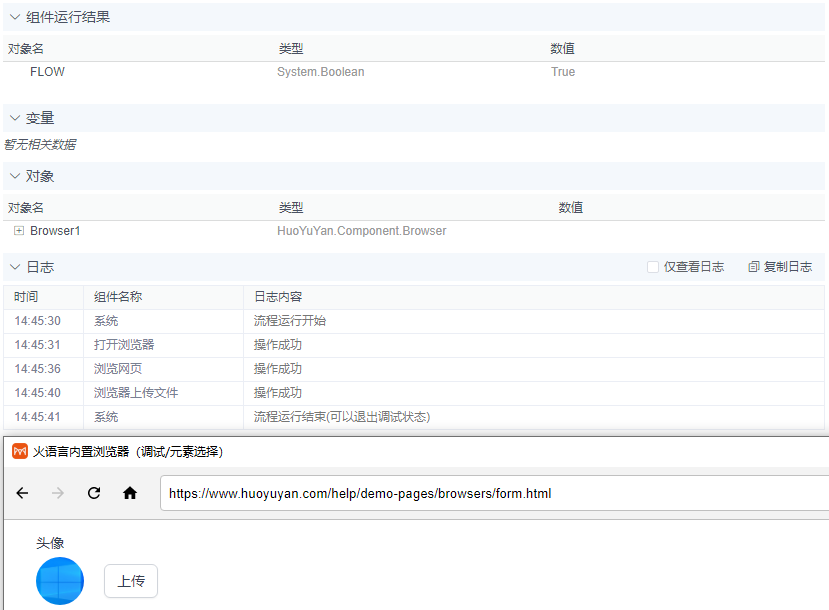Collapse the 对象 section

pos(13,176)
